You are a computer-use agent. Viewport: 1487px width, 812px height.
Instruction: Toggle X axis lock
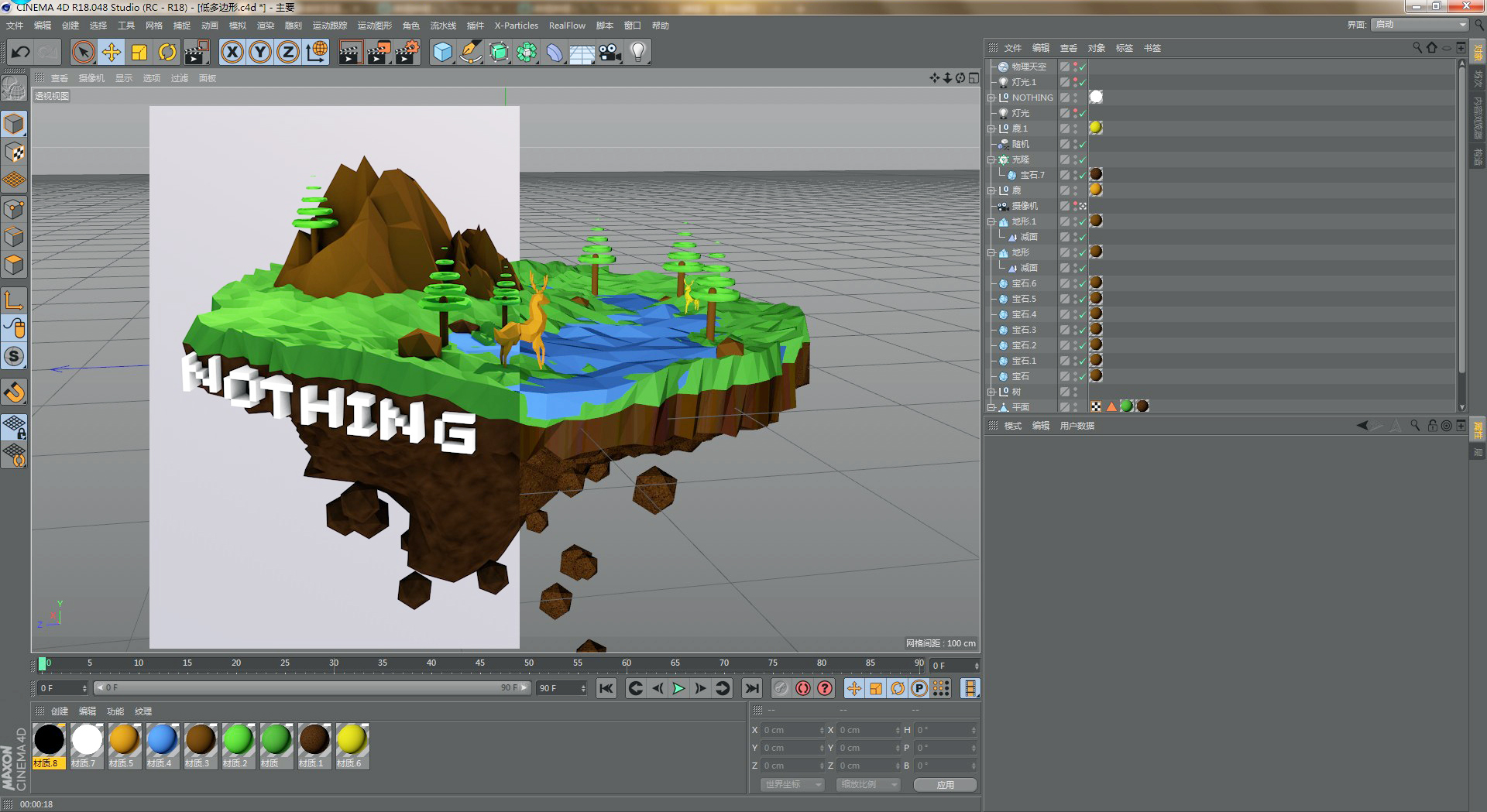232,53
